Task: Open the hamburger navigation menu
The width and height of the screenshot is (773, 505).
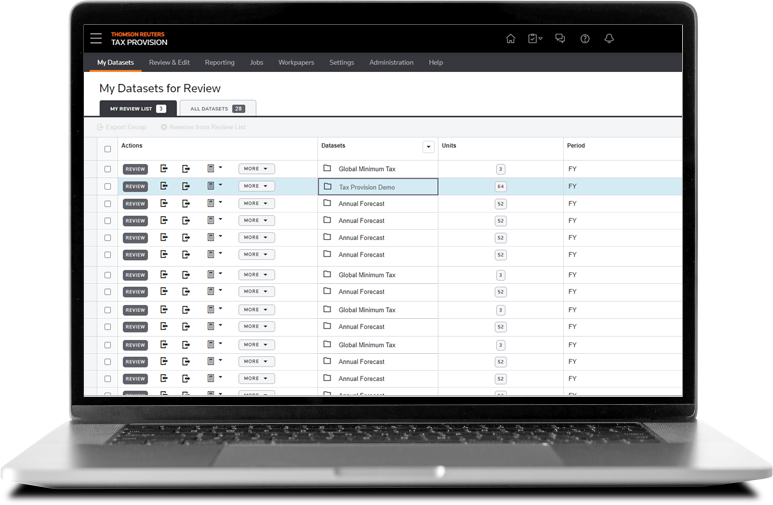Action: pyautogui.click(x=96, y=38)
